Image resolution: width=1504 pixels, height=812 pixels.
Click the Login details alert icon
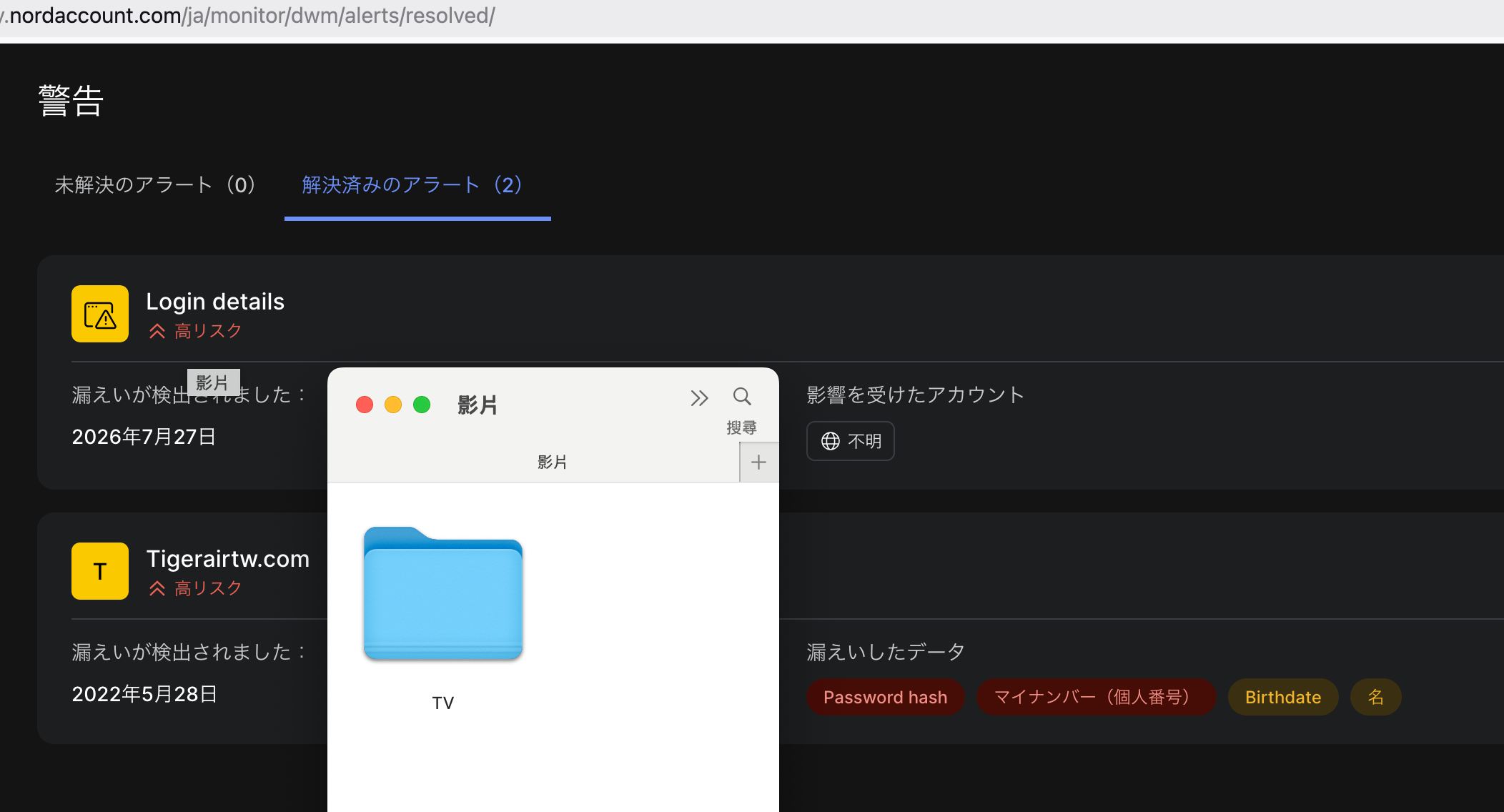click(100, 314)
